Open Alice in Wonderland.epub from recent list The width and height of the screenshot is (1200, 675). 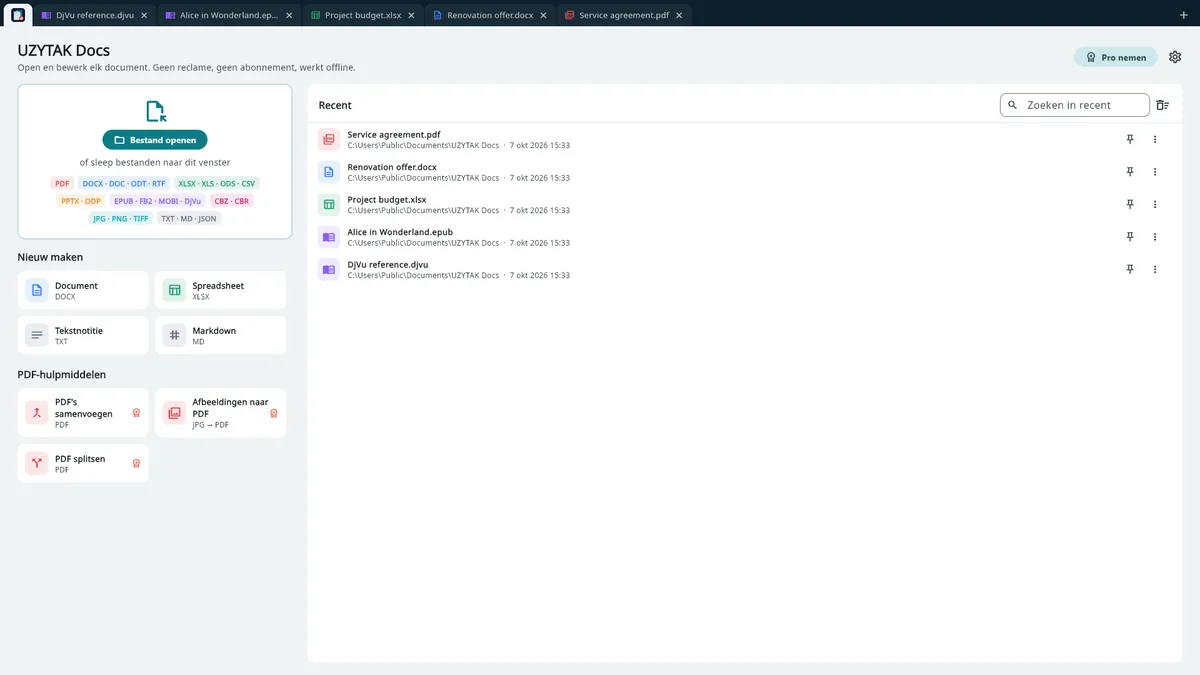tap(744, 237)
